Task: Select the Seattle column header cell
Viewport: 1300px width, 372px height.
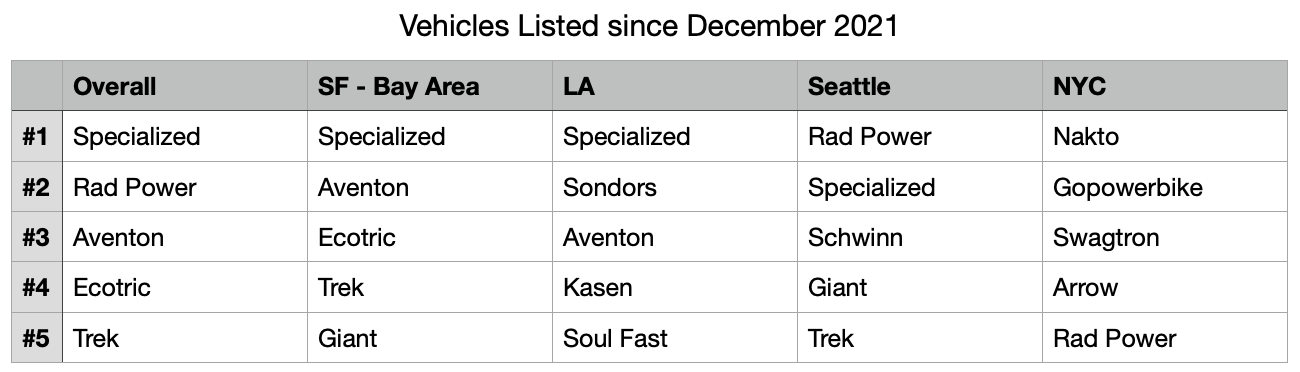Action: click(x=920, y=86)
